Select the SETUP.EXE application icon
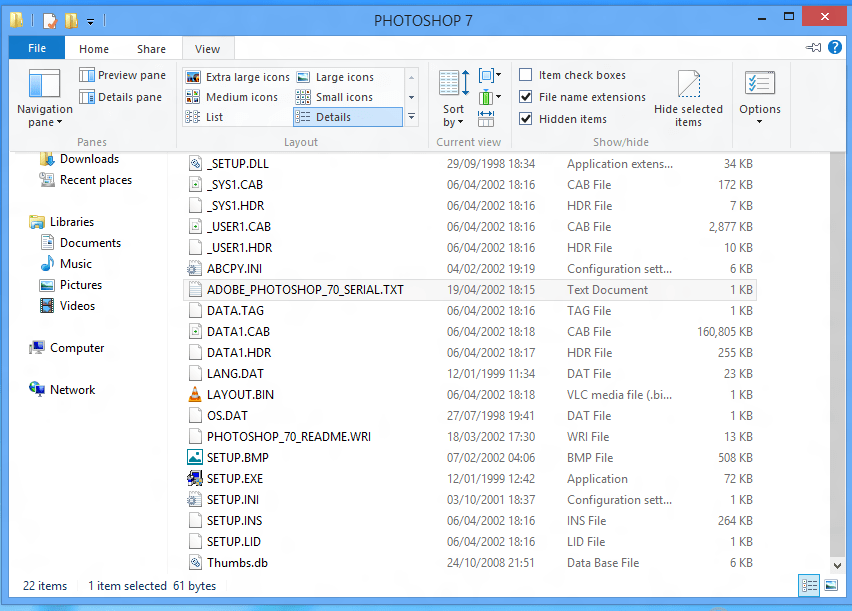 [195, 478]
